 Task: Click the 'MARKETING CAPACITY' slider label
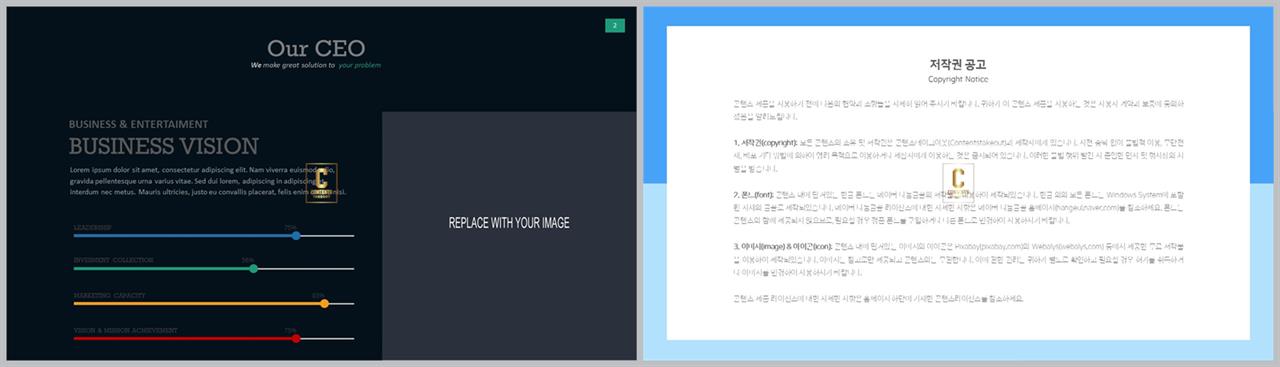point(110,295)
